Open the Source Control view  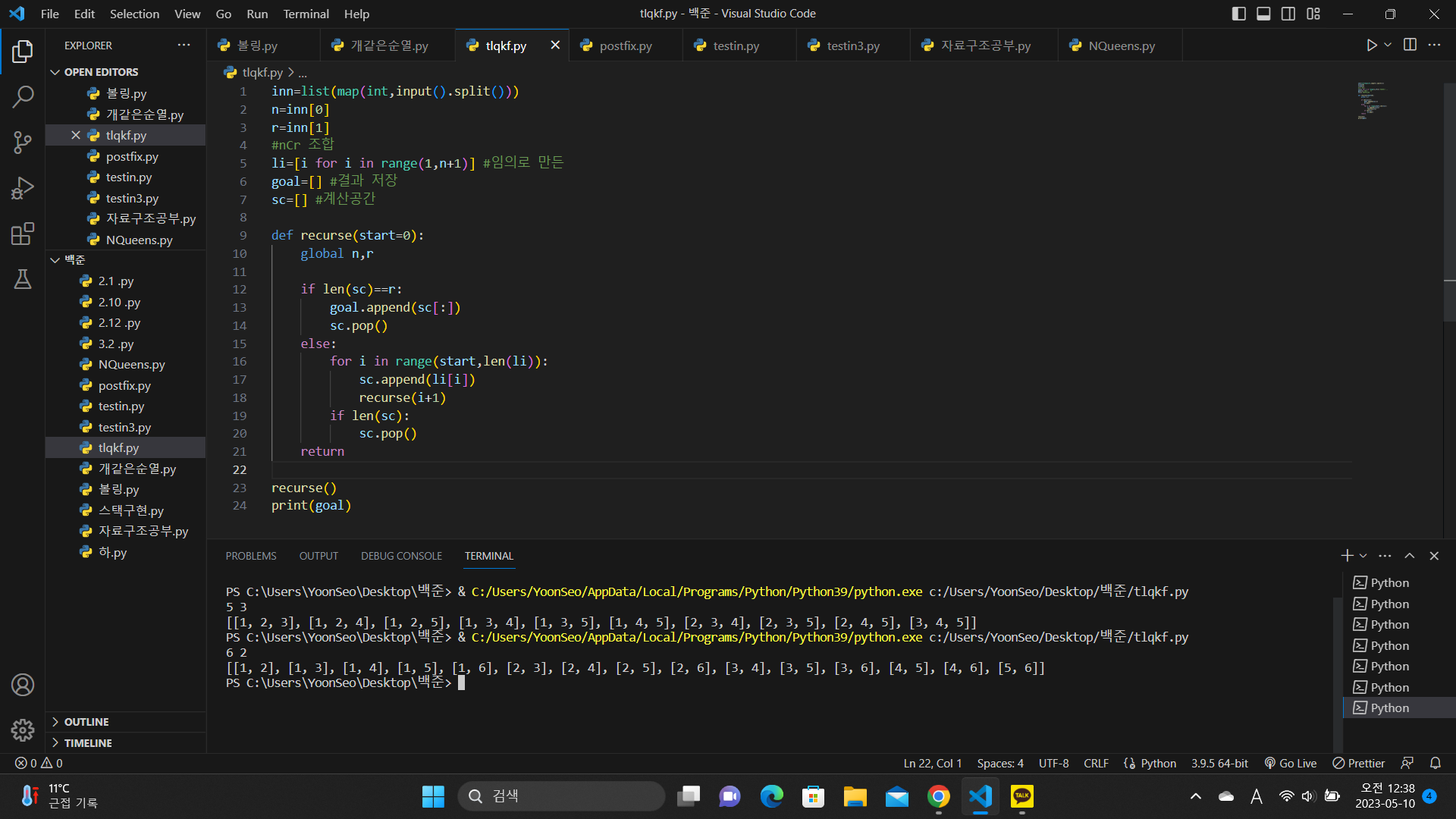pos(23,142)
